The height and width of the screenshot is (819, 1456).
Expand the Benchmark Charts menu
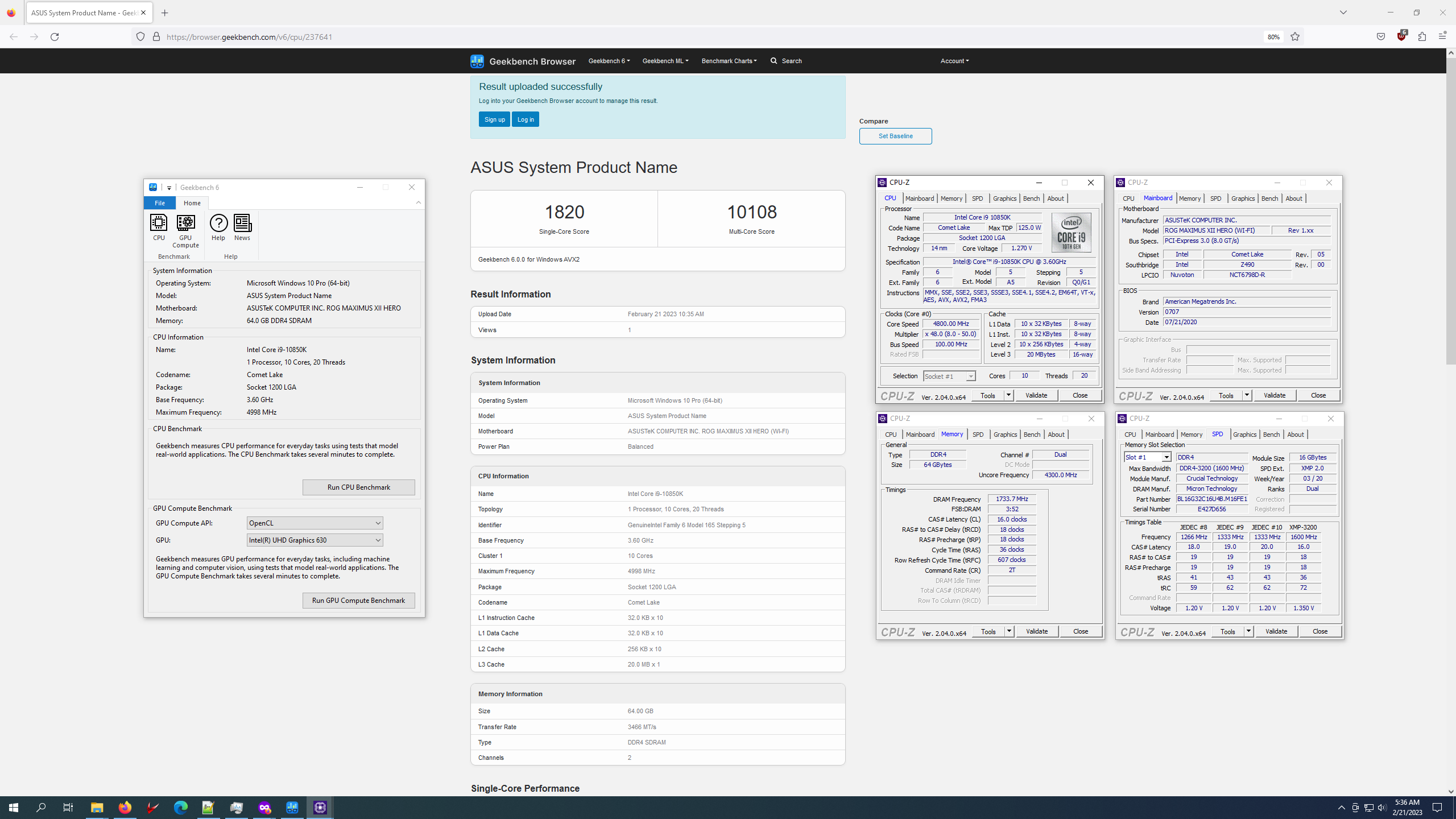(729, 61)
